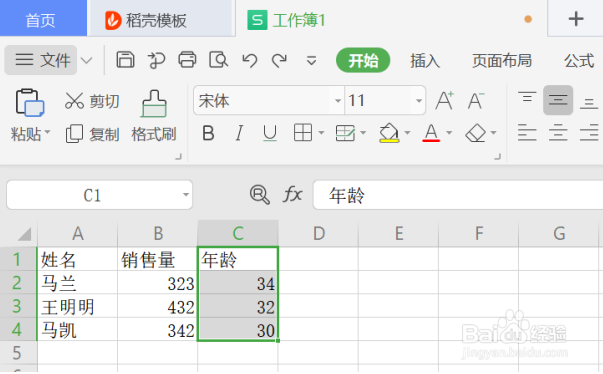The width and height of the screenshot is (603, 374).
Task: Click the export to PDF icon
Action: pos(157,60)
